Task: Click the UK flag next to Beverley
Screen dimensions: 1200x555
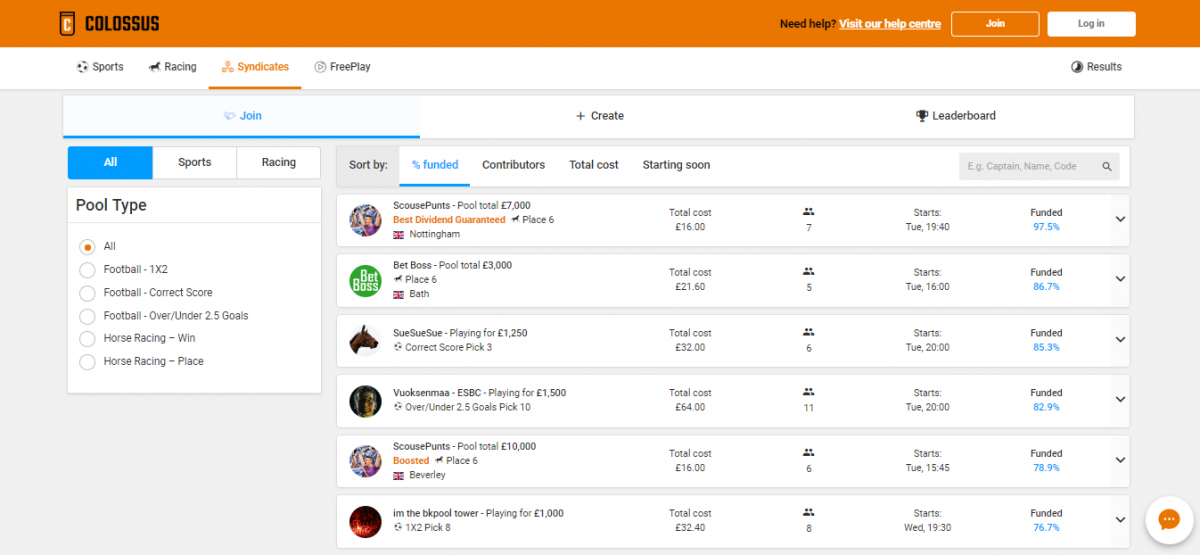Action: pyautogui.click(x=399, y=475)
